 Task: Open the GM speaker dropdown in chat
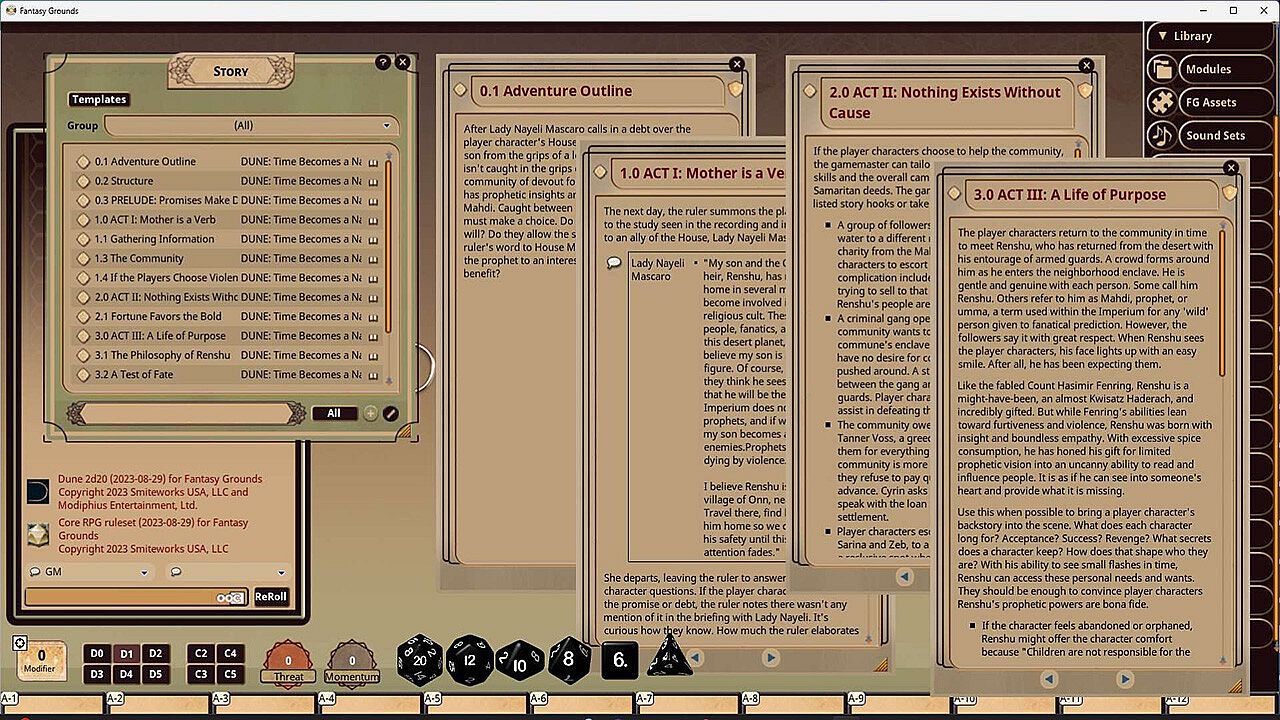tap(89, 572)
